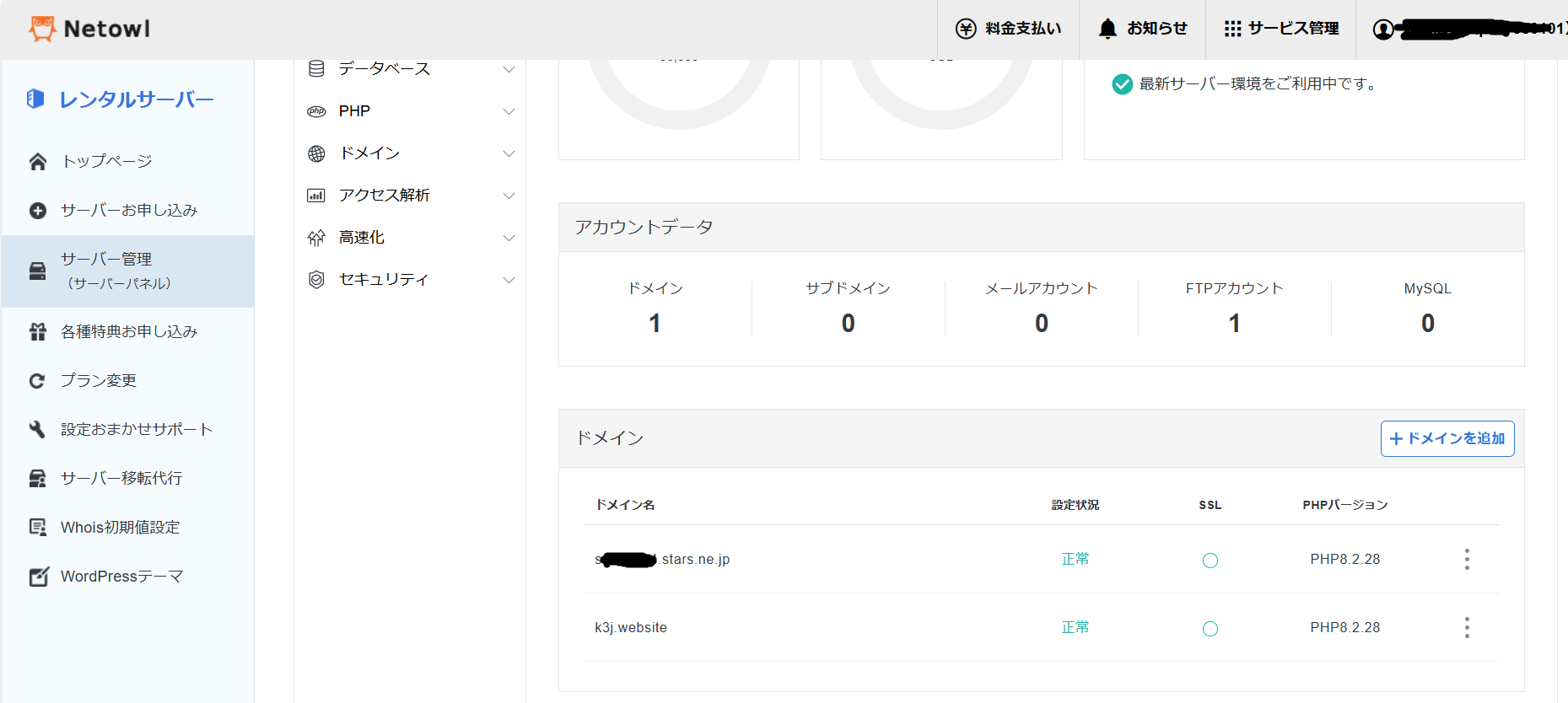Click the Netowl brand name text

[x=107, y=29]
